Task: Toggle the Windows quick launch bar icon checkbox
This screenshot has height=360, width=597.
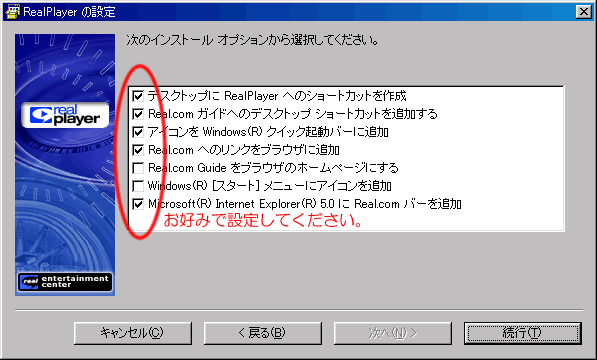Action: pos(138,132)
